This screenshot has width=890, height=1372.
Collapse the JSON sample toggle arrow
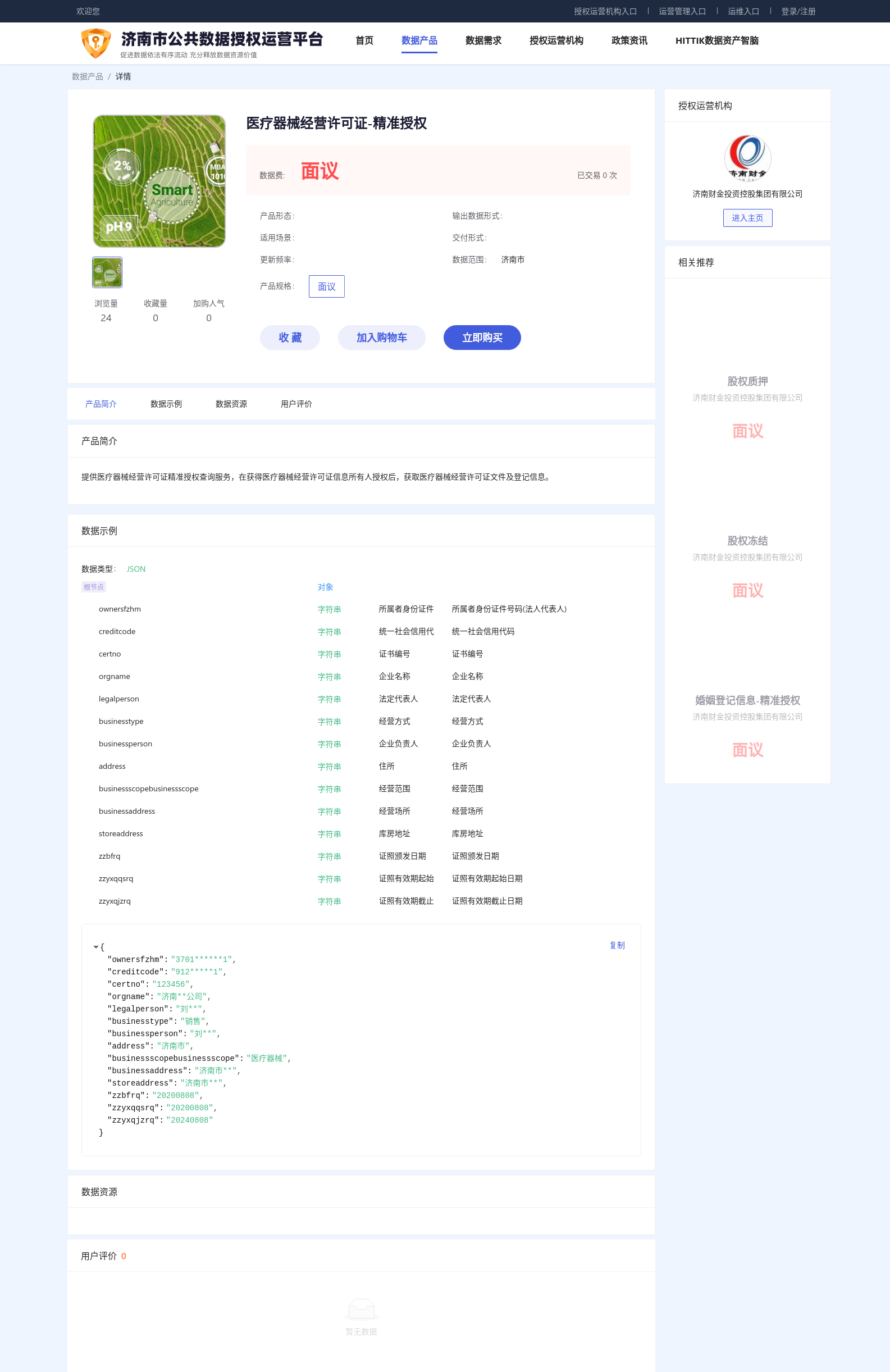pyautogui.click(x=95, y=946)
